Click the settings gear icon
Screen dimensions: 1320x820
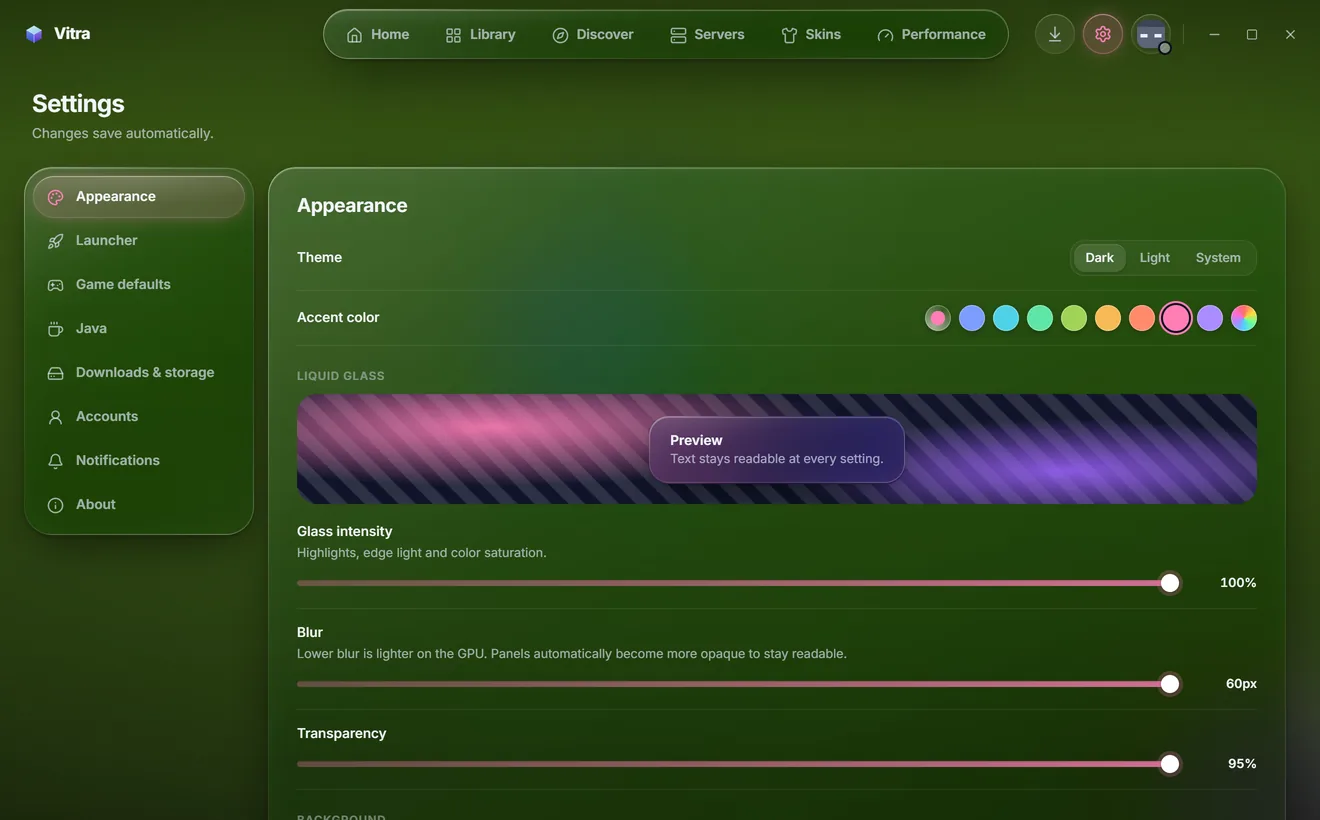pyautogui.click(x=1102, y=34)
